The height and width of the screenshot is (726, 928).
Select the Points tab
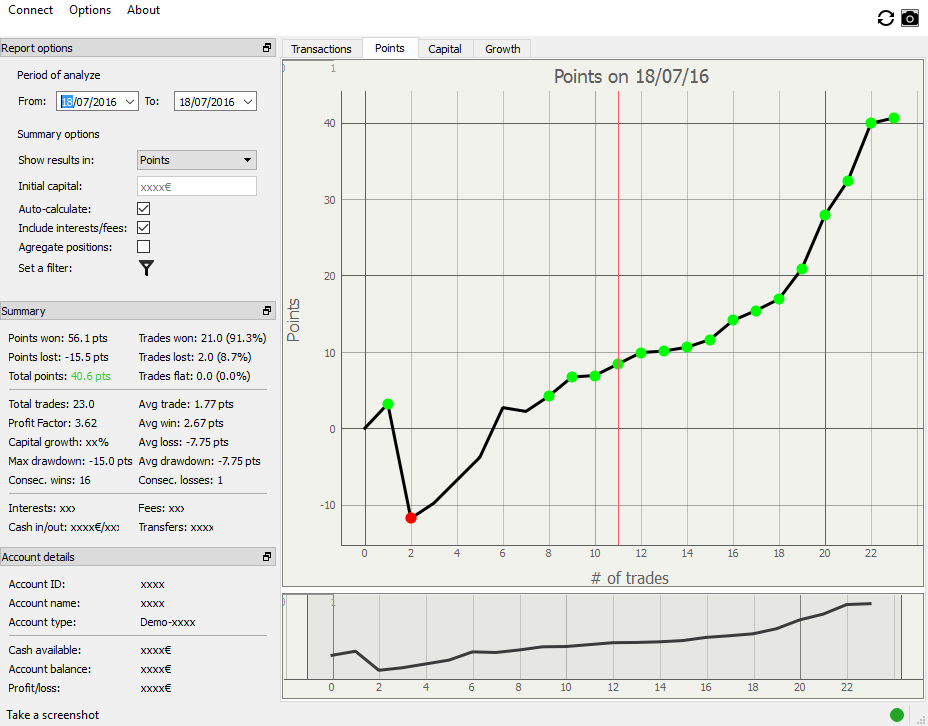(389, 48)
